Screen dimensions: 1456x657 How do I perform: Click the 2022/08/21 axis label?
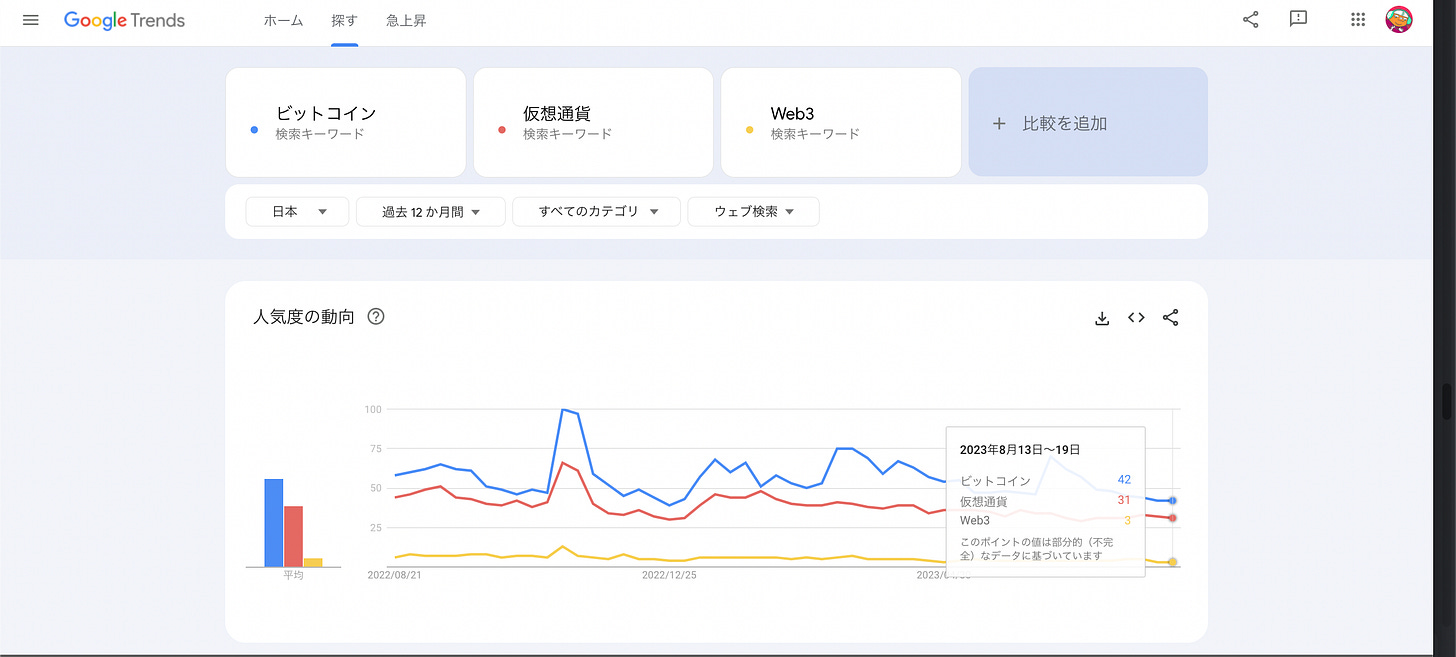[395, 576]
